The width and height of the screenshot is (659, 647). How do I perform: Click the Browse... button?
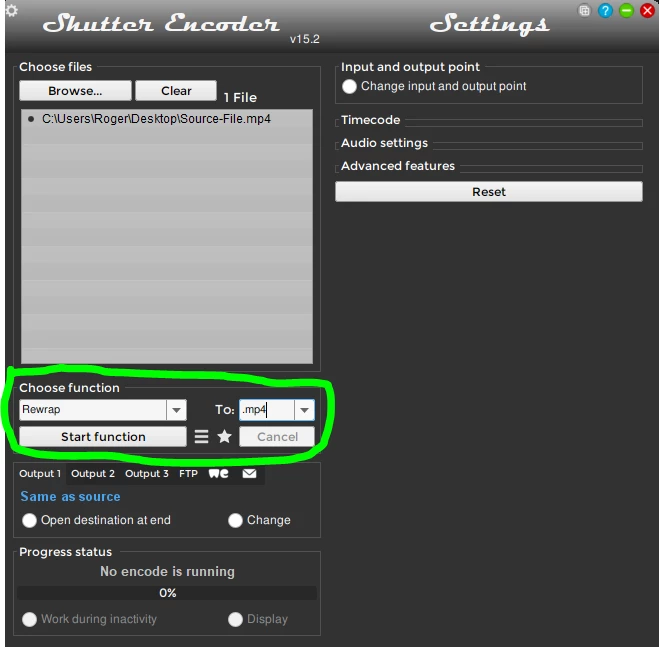(x=75, y=91)
